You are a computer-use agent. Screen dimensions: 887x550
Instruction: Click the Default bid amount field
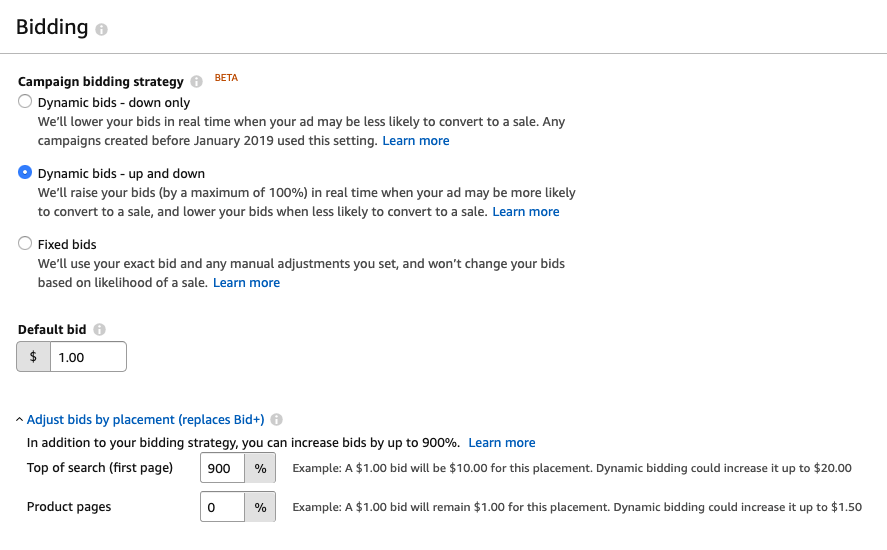88,357
